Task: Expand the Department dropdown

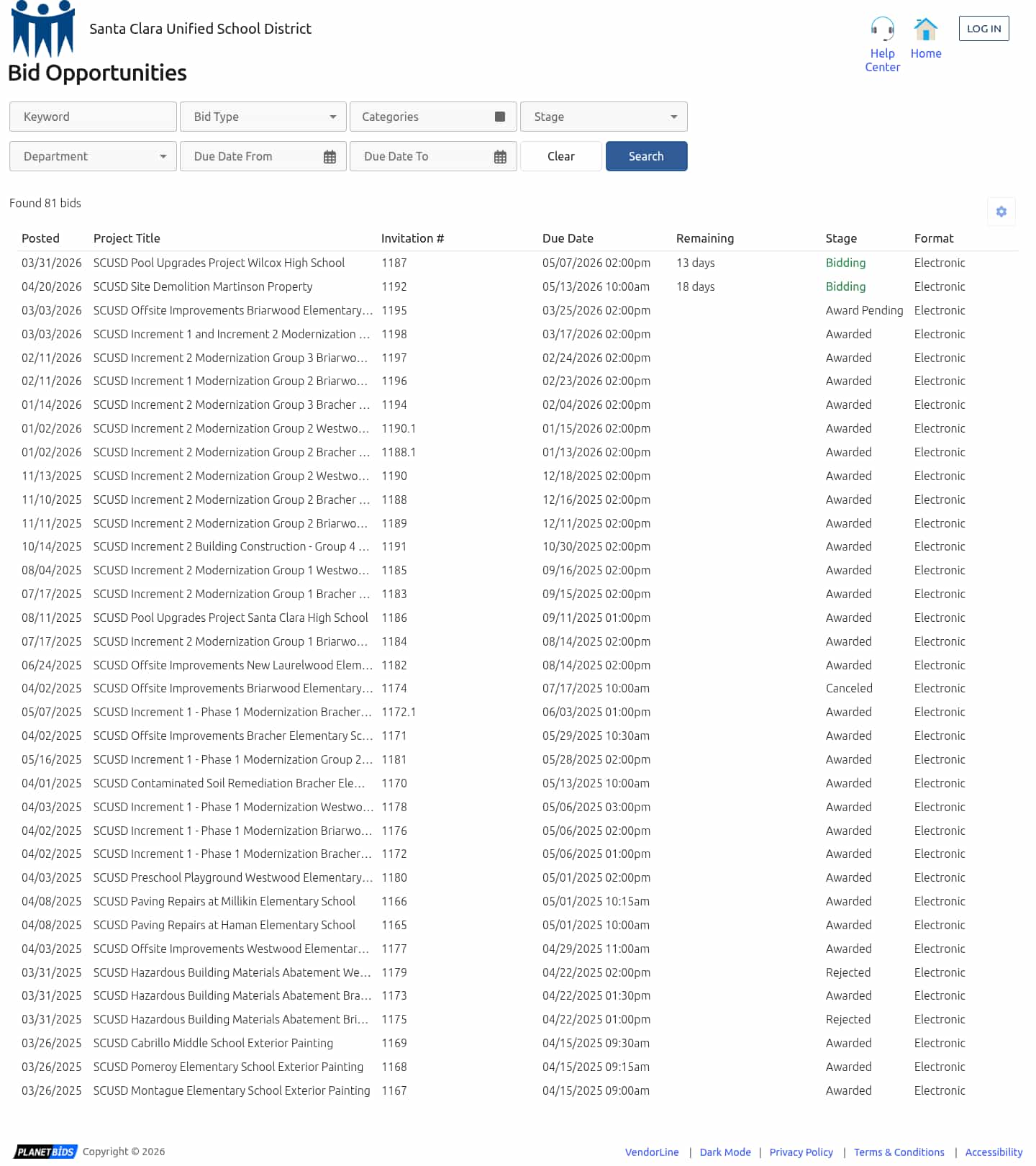Action: pos(93,156)
